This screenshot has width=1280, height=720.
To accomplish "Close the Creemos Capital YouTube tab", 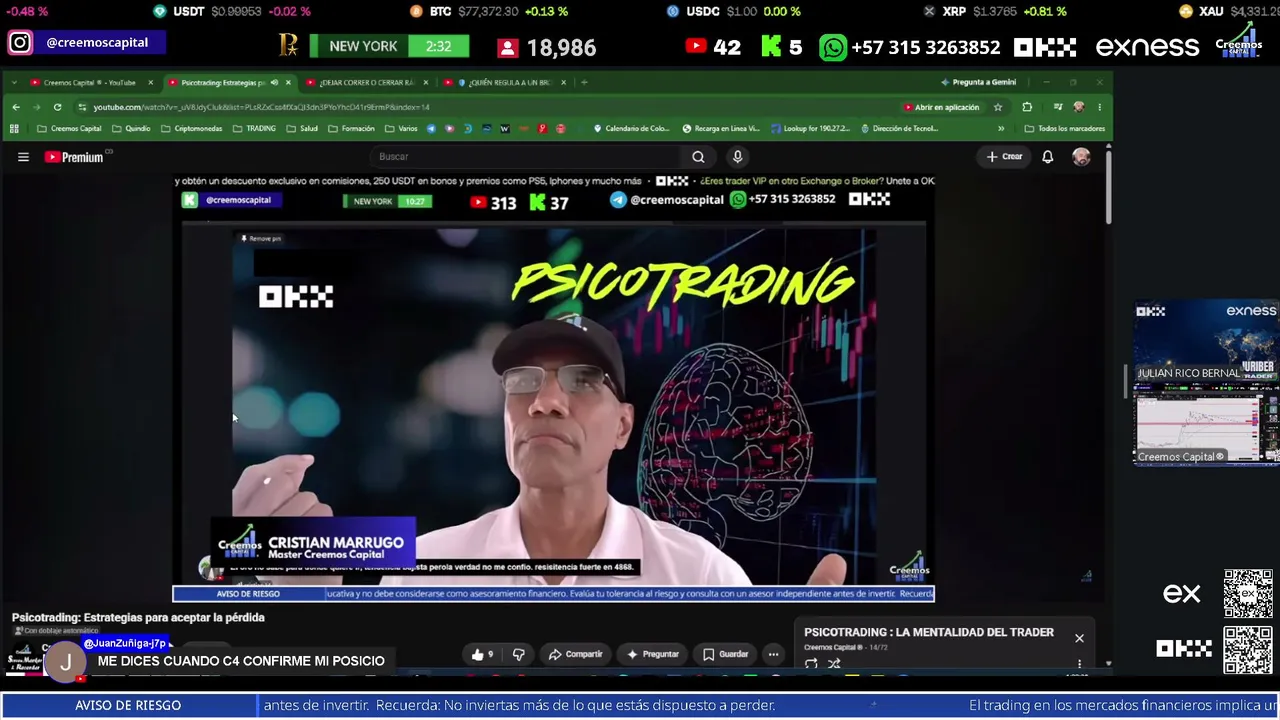I will (x=151, y=82).
